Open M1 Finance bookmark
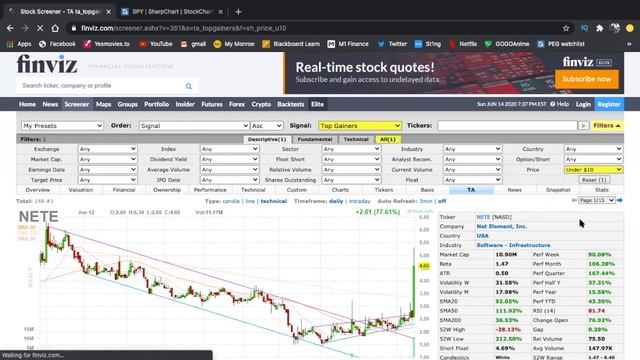This screenshot has height=360, width=640. (x=348, y=44)
